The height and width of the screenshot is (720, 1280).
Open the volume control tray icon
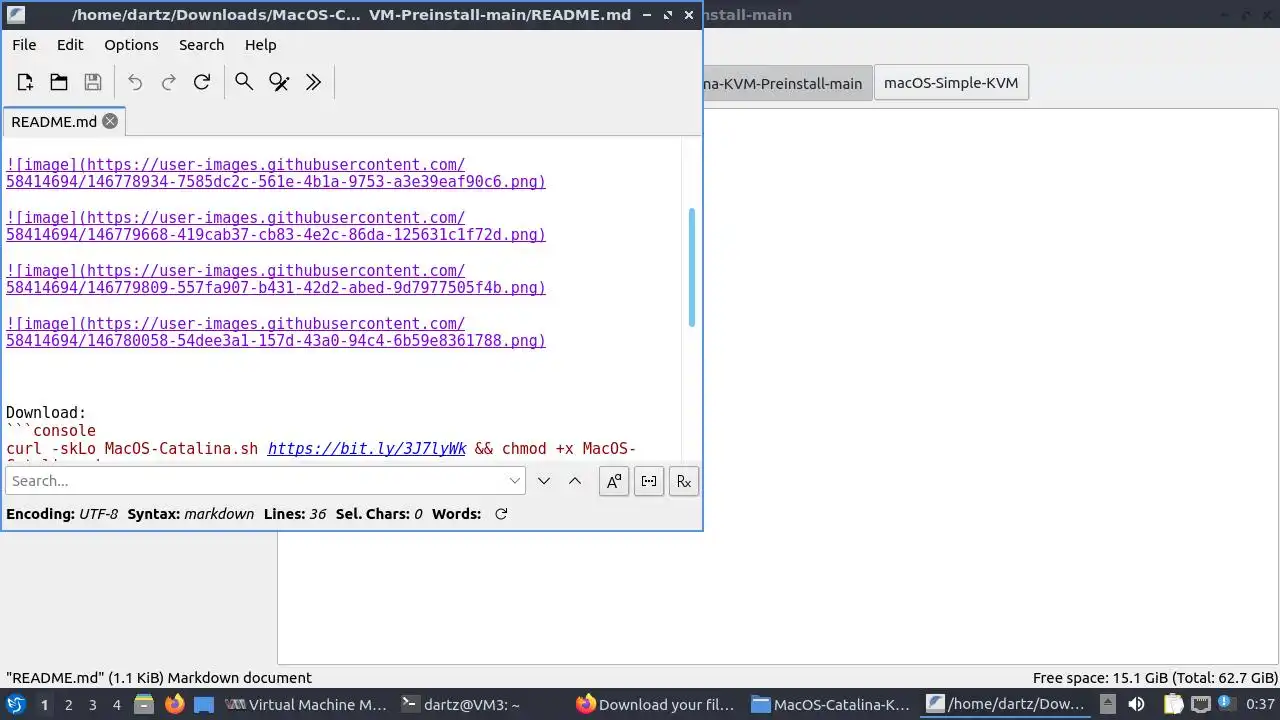(x=1136, y=705)
